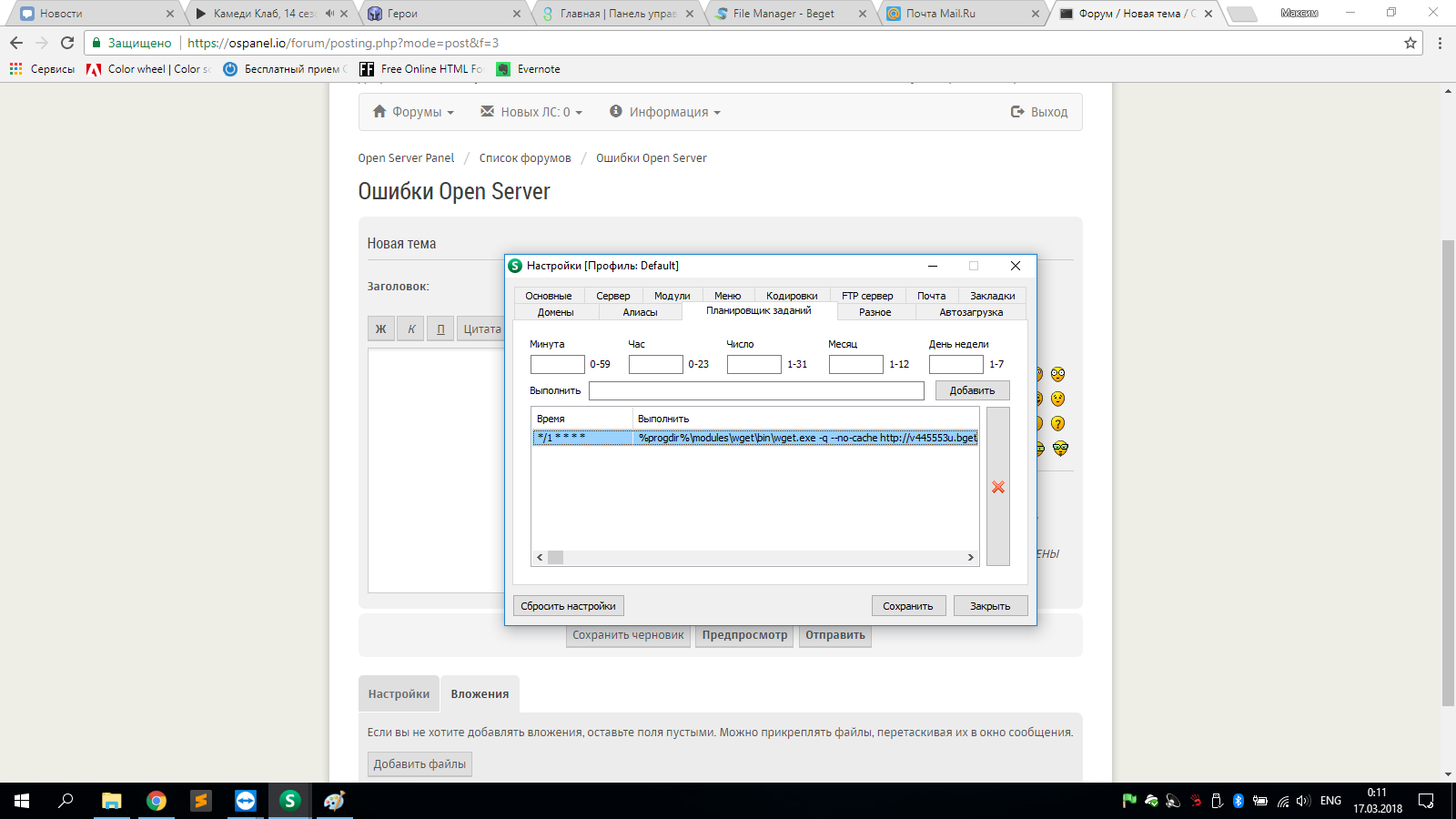Viewport: 1456px width, 819px height.
Task: Click the Минута input field
Action: tap(557, 364)
